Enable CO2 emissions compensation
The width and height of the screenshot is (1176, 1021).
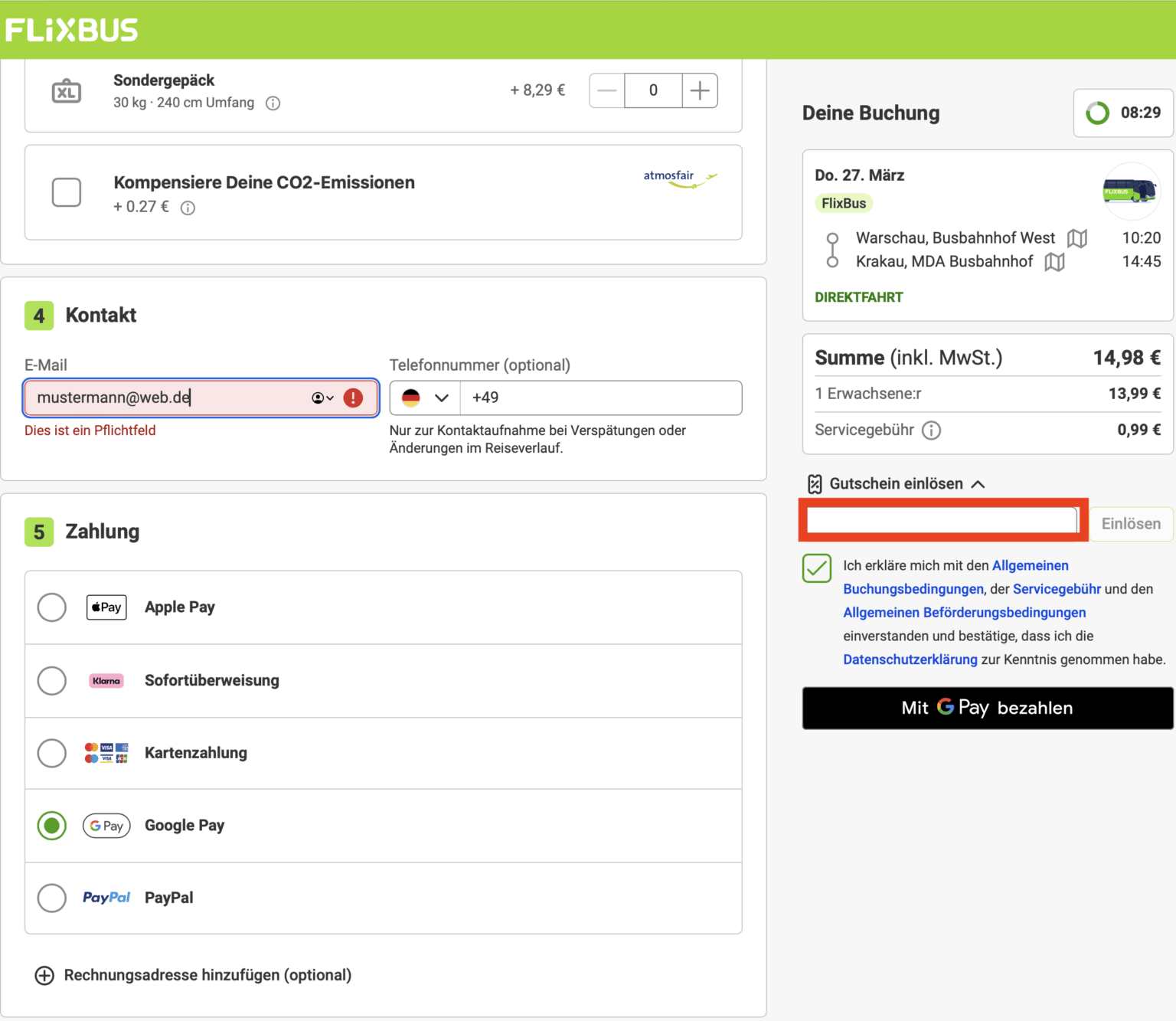tap(67, 193)
